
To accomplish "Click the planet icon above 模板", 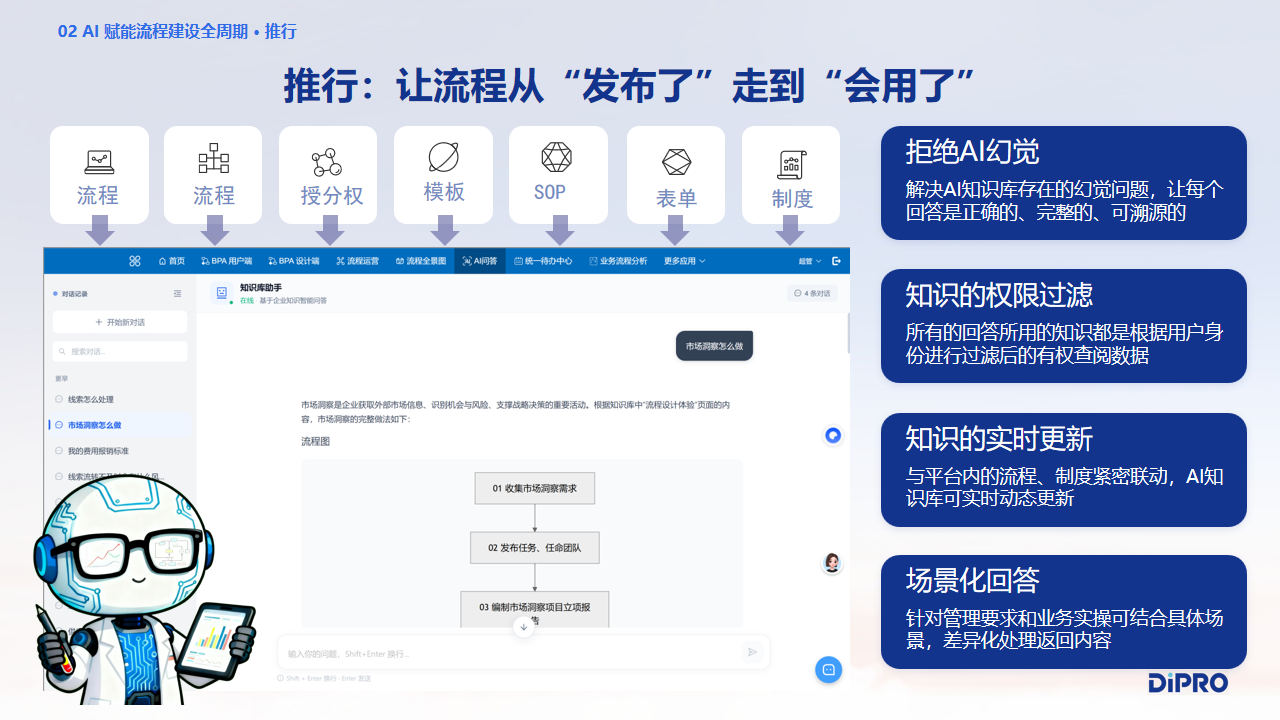I will point(443,157).
